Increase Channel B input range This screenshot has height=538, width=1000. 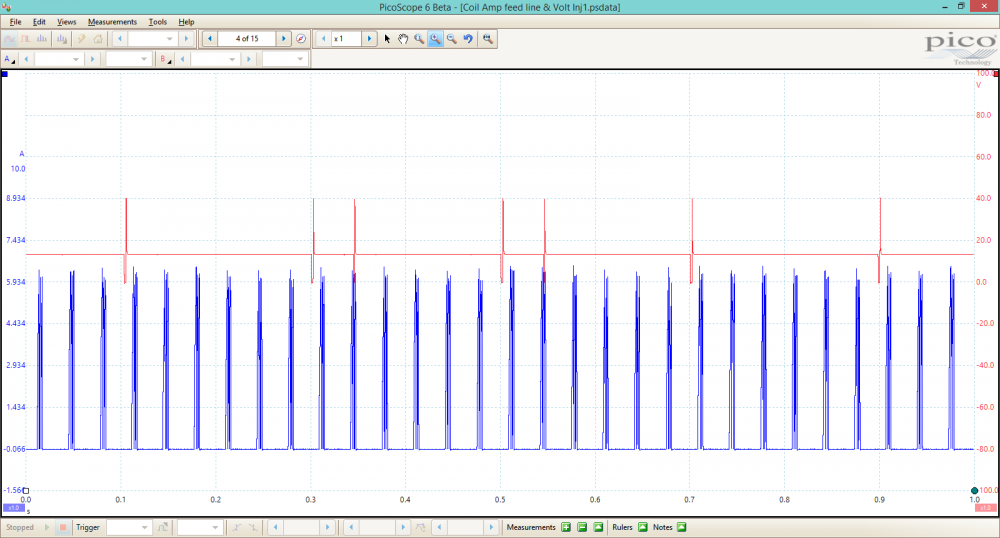[x=249, y=59]
